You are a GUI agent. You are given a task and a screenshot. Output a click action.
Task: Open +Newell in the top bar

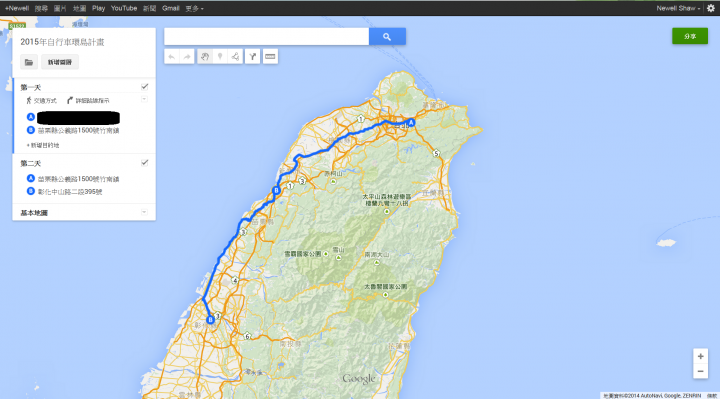click(x=17, y=8)
